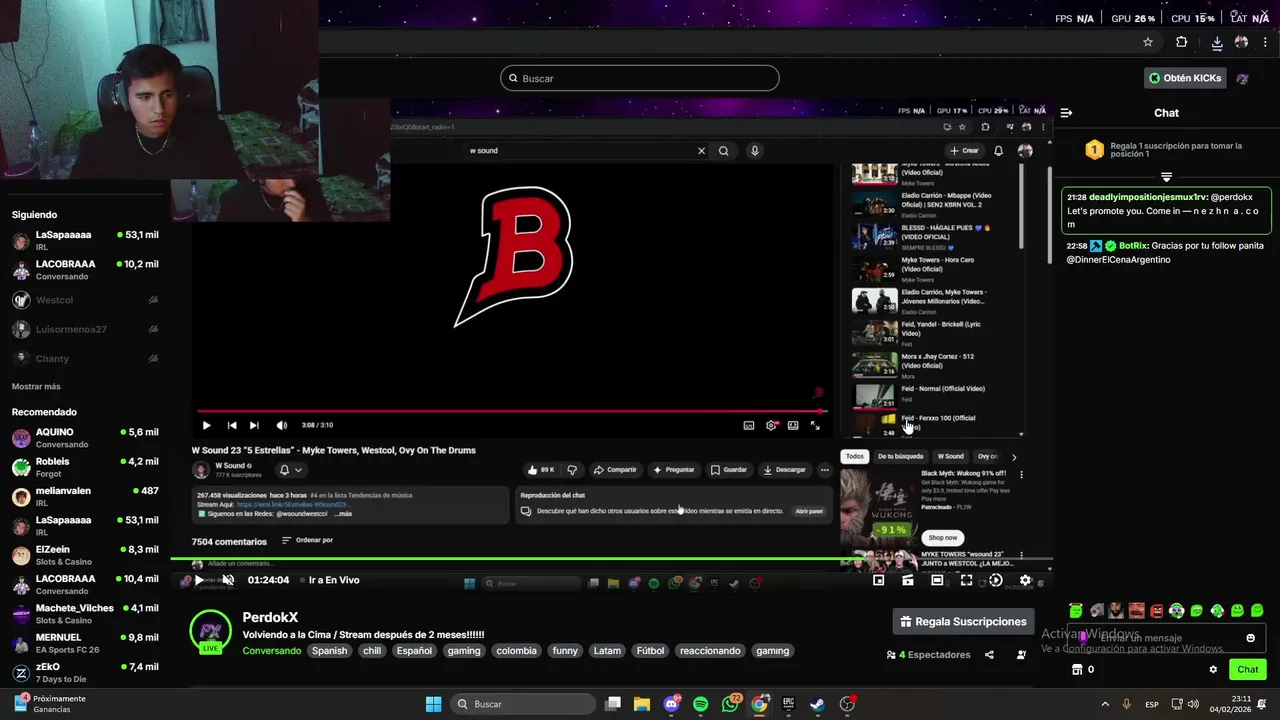
Task: Open recommended channel AQUINO
Action: 85,438
